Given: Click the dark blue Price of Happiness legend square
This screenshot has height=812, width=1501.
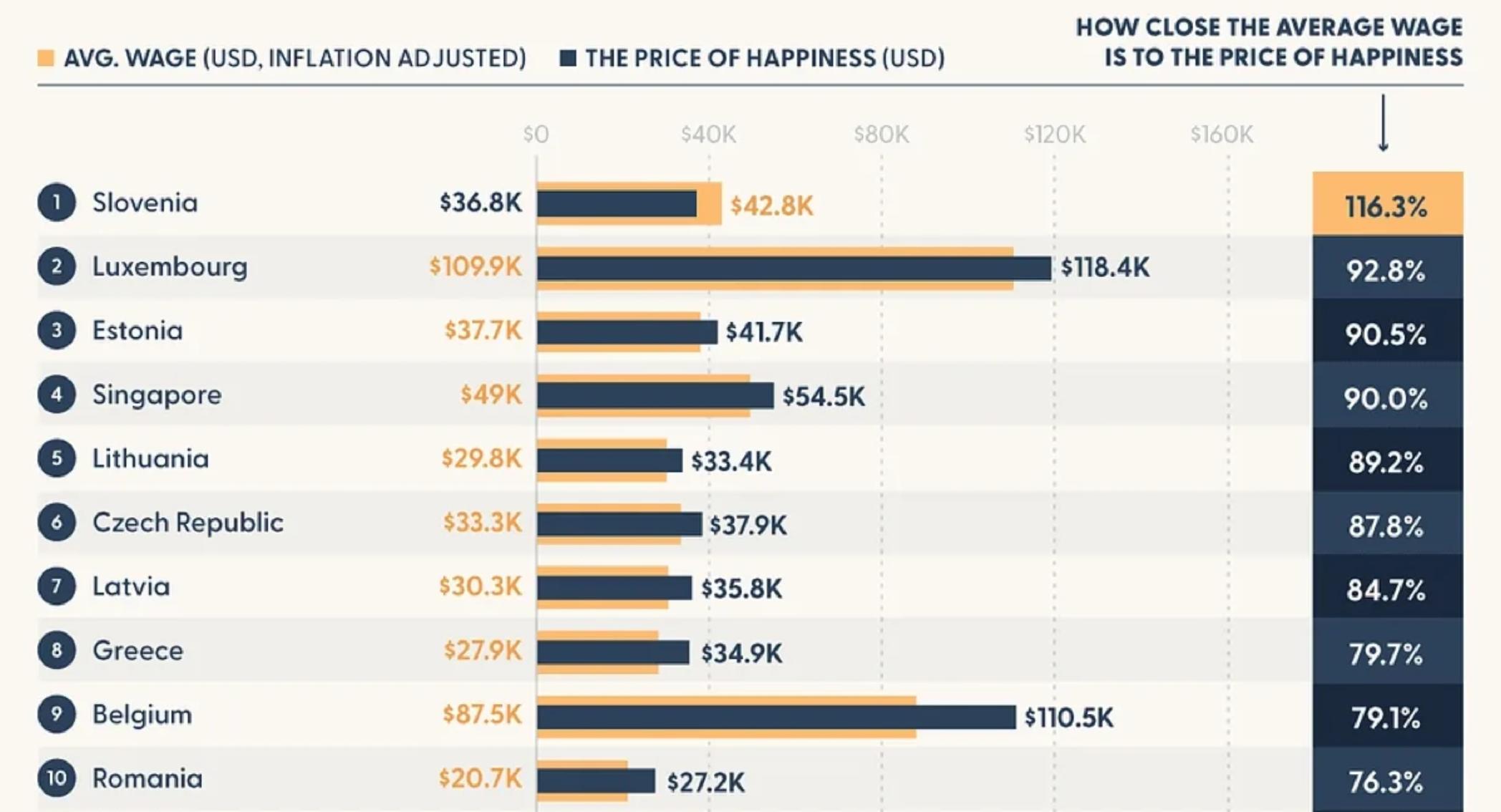Looking at the screenshot, I should (x=568, y=58).
